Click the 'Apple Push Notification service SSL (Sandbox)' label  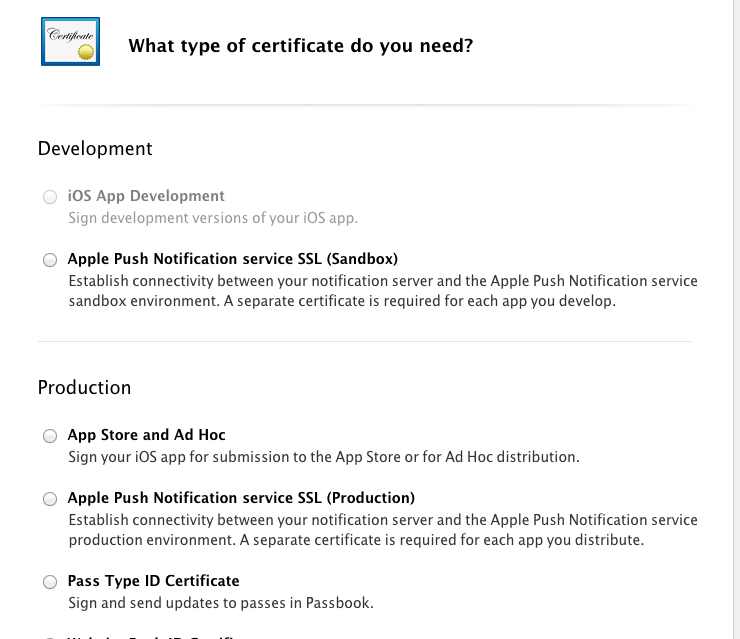[233, 259]
